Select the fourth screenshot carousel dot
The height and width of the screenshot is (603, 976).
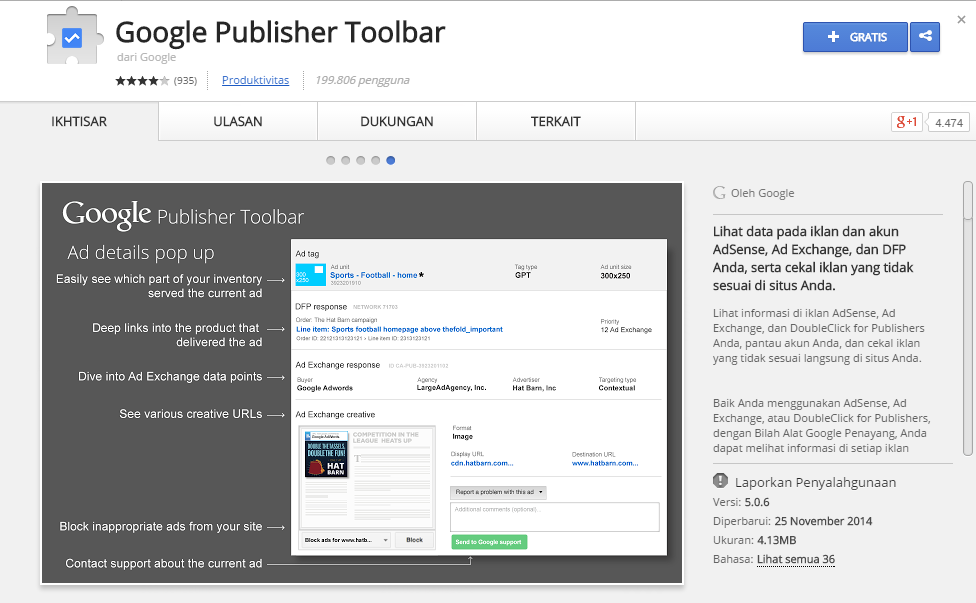pos(375,161)
